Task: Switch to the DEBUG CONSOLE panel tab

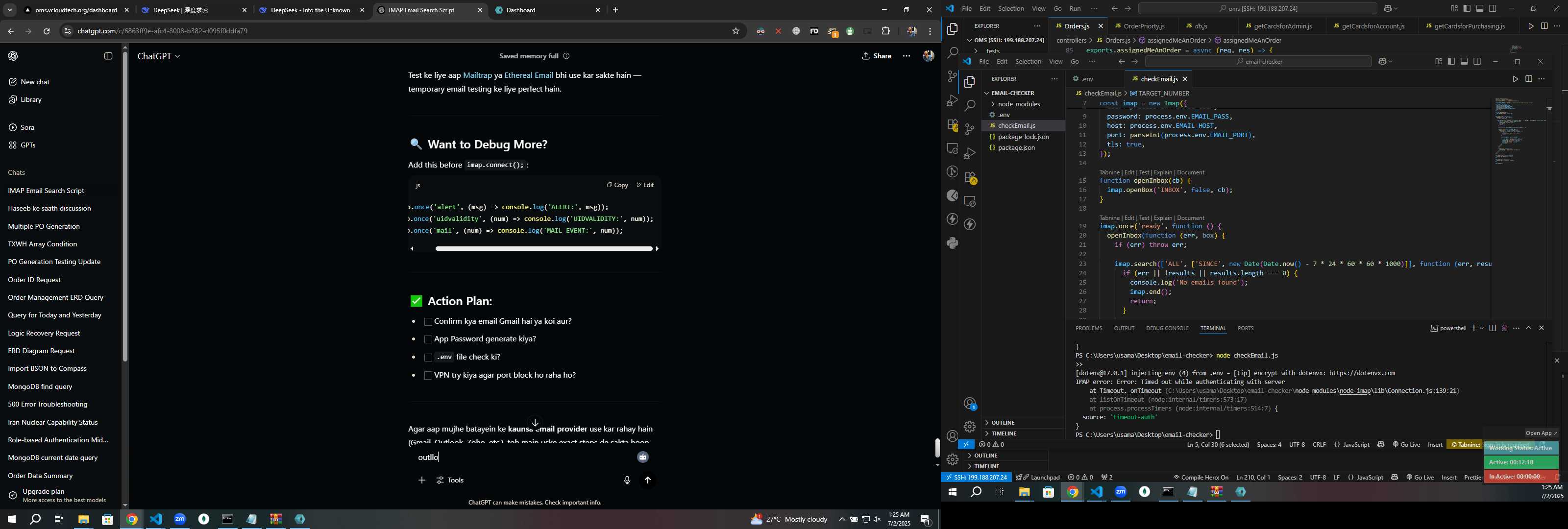Action: pos(1167,328)
